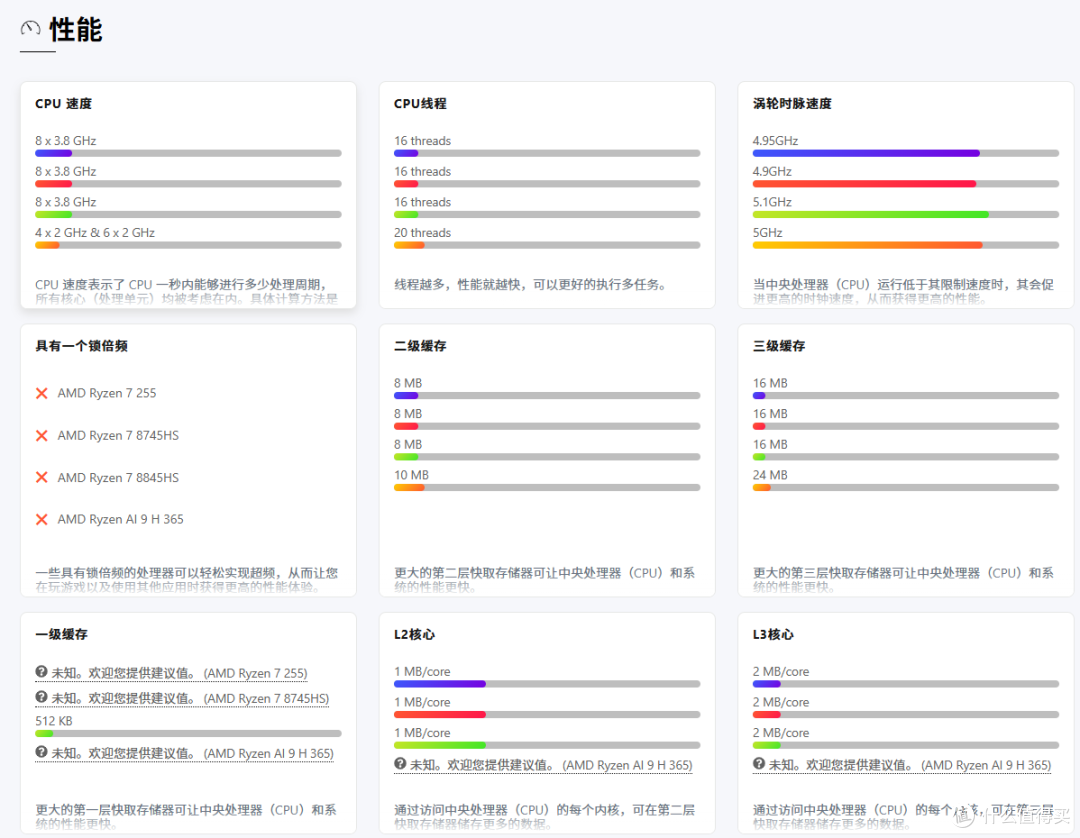Screen dimensions: 1080x838
Task: Click the 24 MB 三级缓存 bar
Action: click(906, 488)
